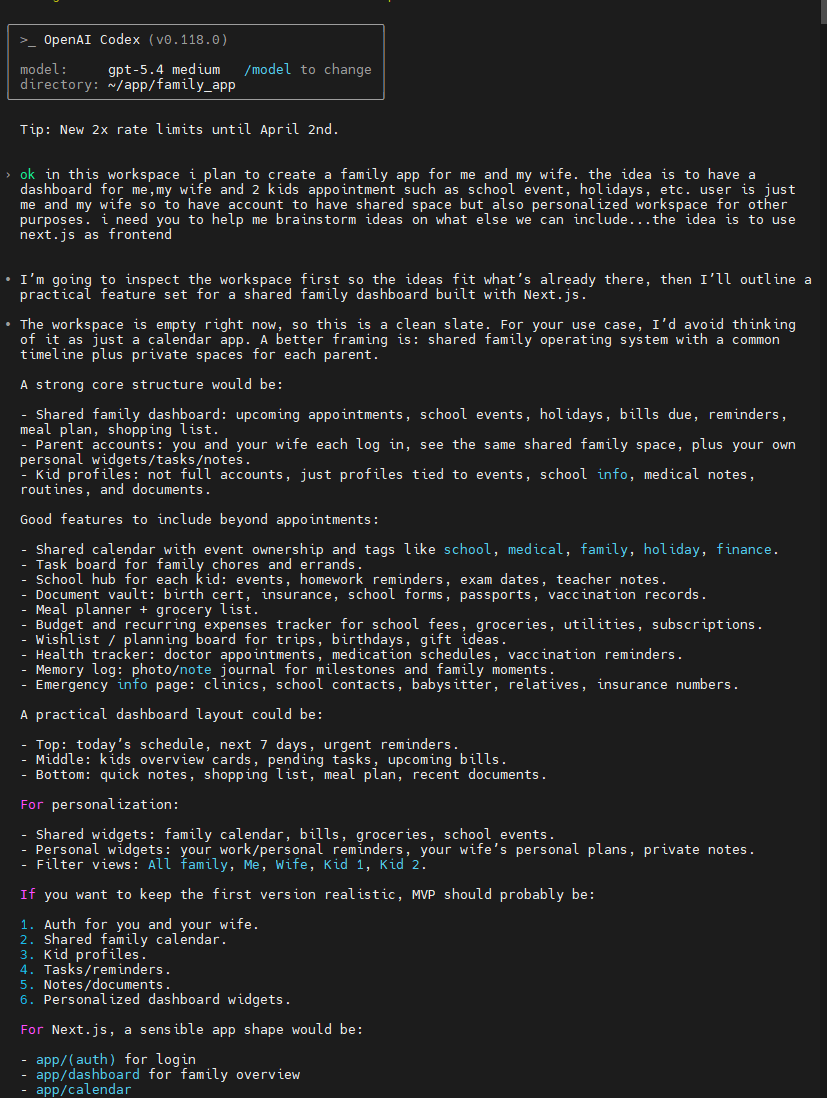Click the ~/app/family_app directory path
827x1098 pixels.
[172, 85]
